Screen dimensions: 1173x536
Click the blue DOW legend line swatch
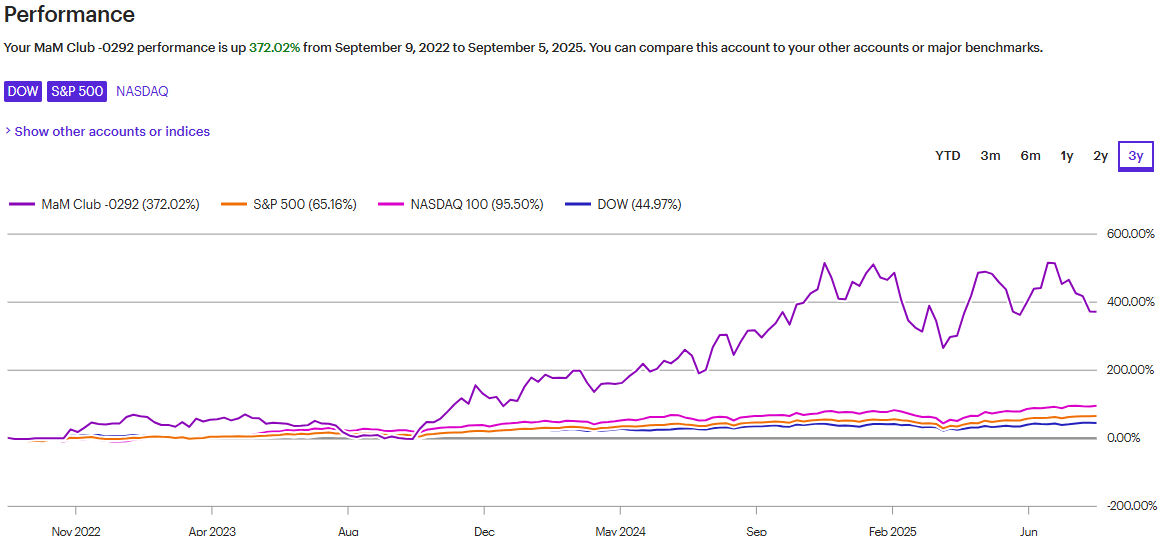[x=578, y=204]
